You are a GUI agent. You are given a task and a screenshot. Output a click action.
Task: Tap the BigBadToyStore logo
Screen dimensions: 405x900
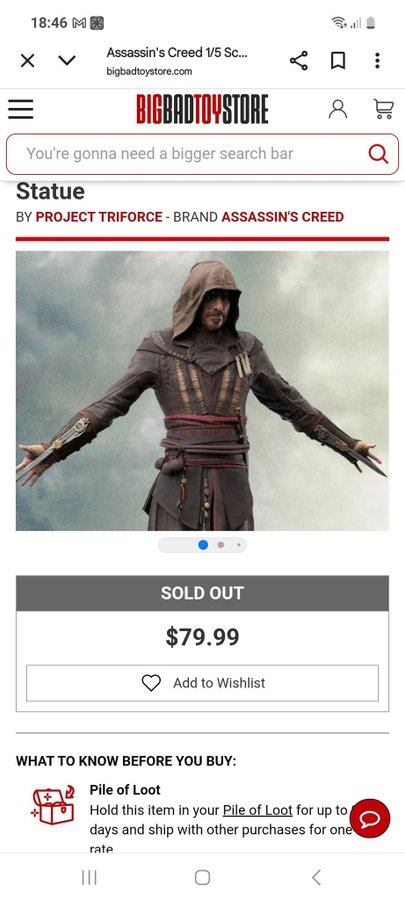tap(202, 110)
